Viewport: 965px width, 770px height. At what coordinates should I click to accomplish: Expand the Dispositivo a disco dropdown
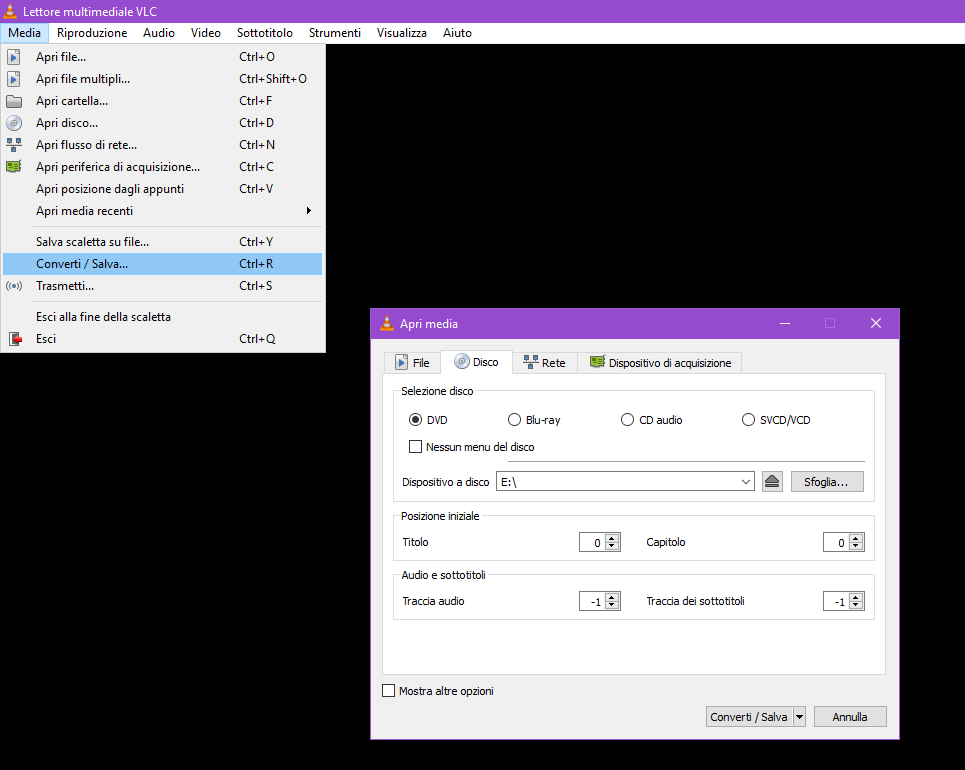746,482
